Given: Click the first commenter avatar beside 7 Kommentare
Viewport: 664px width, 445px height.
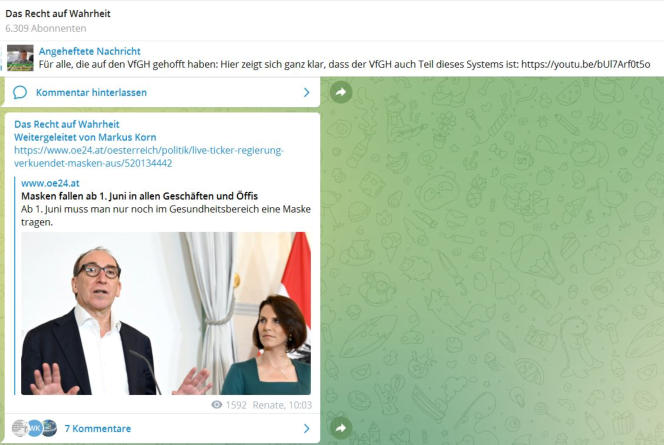Looking at the screenshot, I should [x=19, y=428].
